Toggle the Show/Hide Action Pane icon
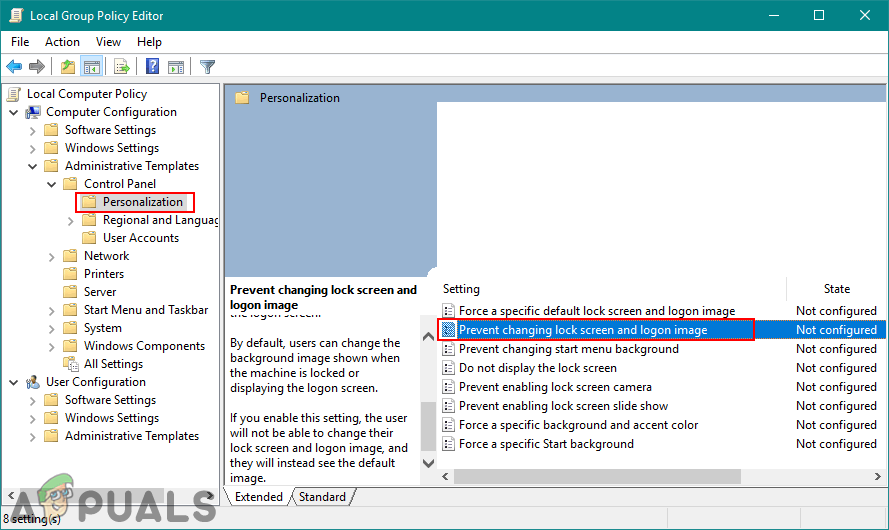Viewport: 889px width, 530px height. [176, 67]
